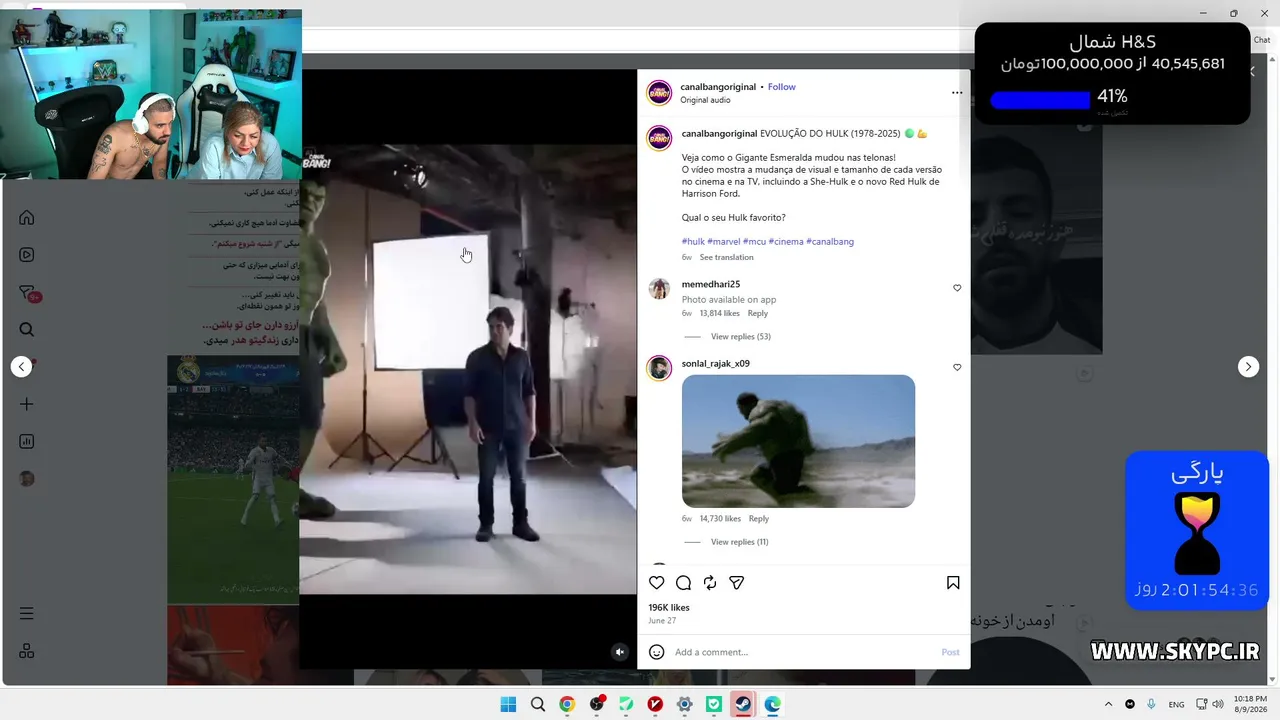Screen dimensions: 1280x720
Task: Switch the ENG input language indicator
Action: [1176, 704]
